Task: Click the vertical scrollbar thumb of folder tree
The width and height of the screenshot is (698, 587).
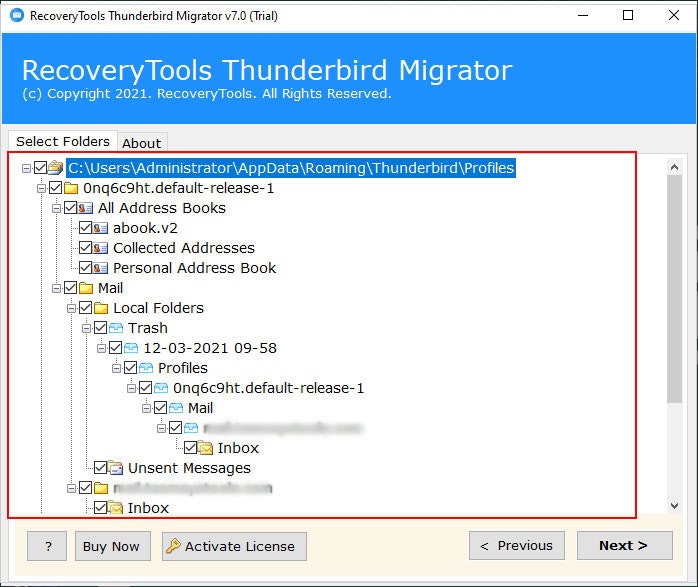Action: coord(674,289)
